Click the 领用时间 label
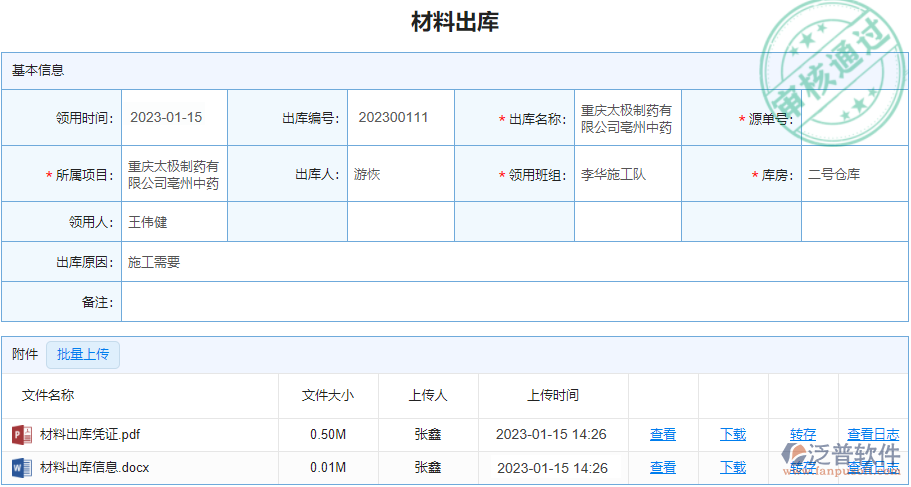This screenshot has width=911, height=487. tap(85, 119)
